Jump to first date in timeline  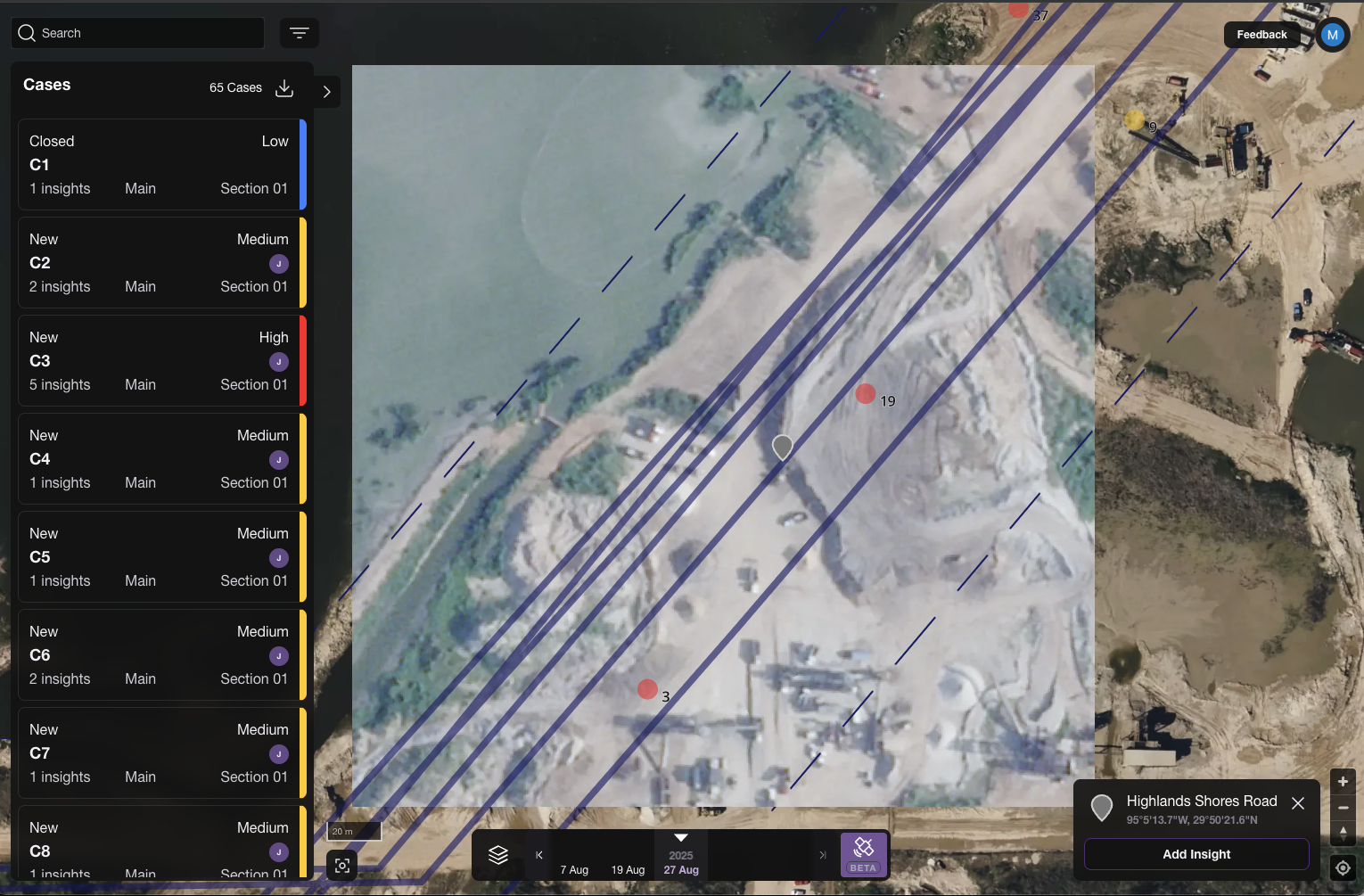(539, 855)
